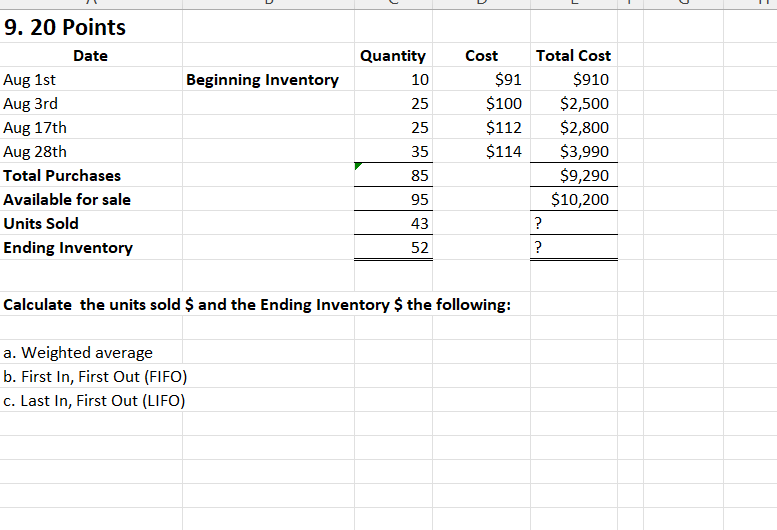777x530 pixels.
Task: Select the $10,200 available cost cell
Action: [x=573, y=199]
